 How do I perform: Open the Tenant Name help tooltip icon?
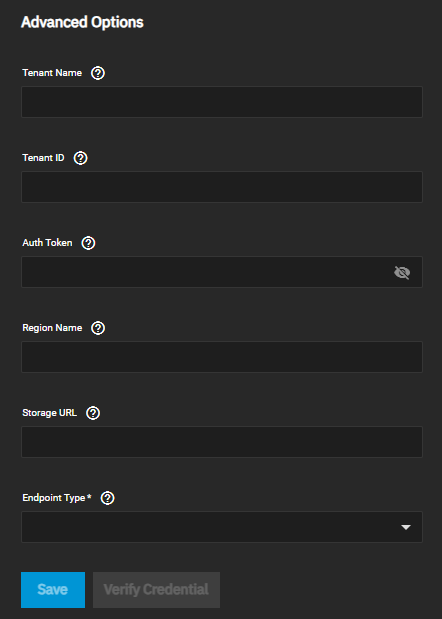point(98,73)
